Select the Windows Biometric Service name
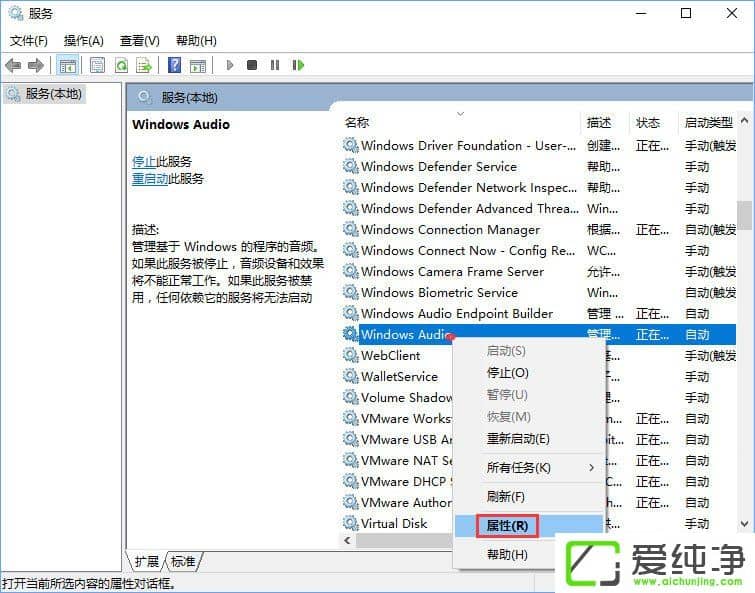 coord(439,293)
